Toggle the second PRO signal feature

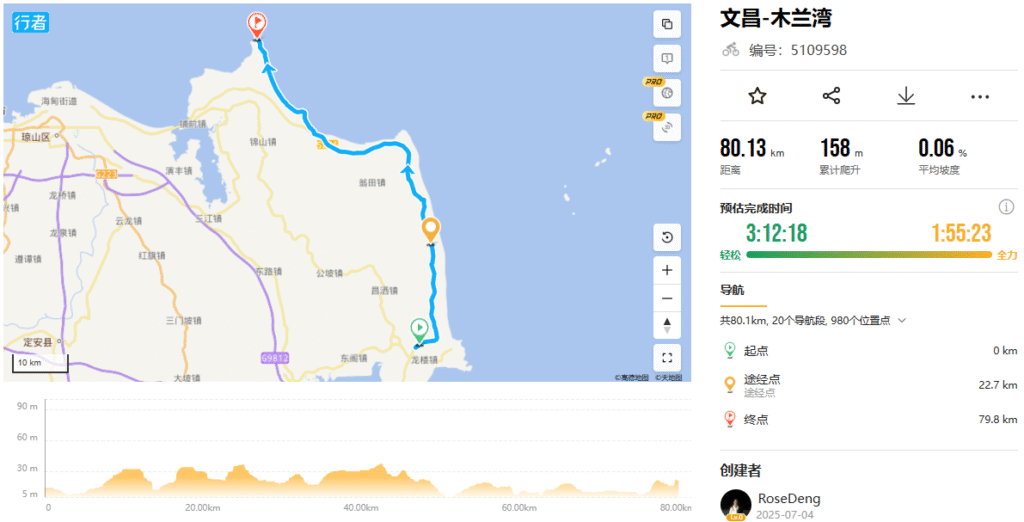pyautogui.click(x=667, y=127)
